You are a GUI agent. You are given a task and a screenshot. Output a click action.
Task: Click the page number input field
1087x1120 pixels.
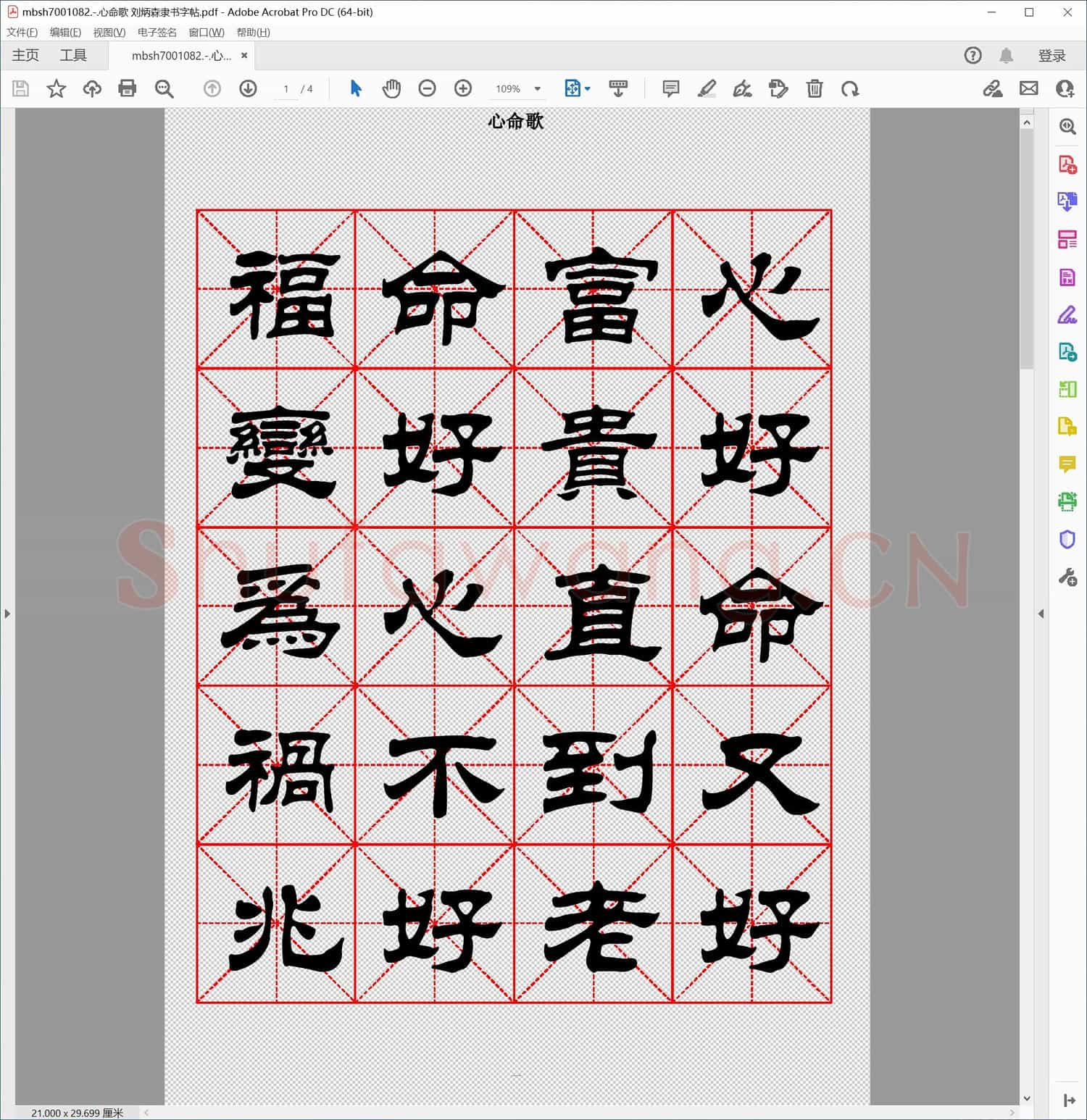pyautogui.click(x=286, y=88)
